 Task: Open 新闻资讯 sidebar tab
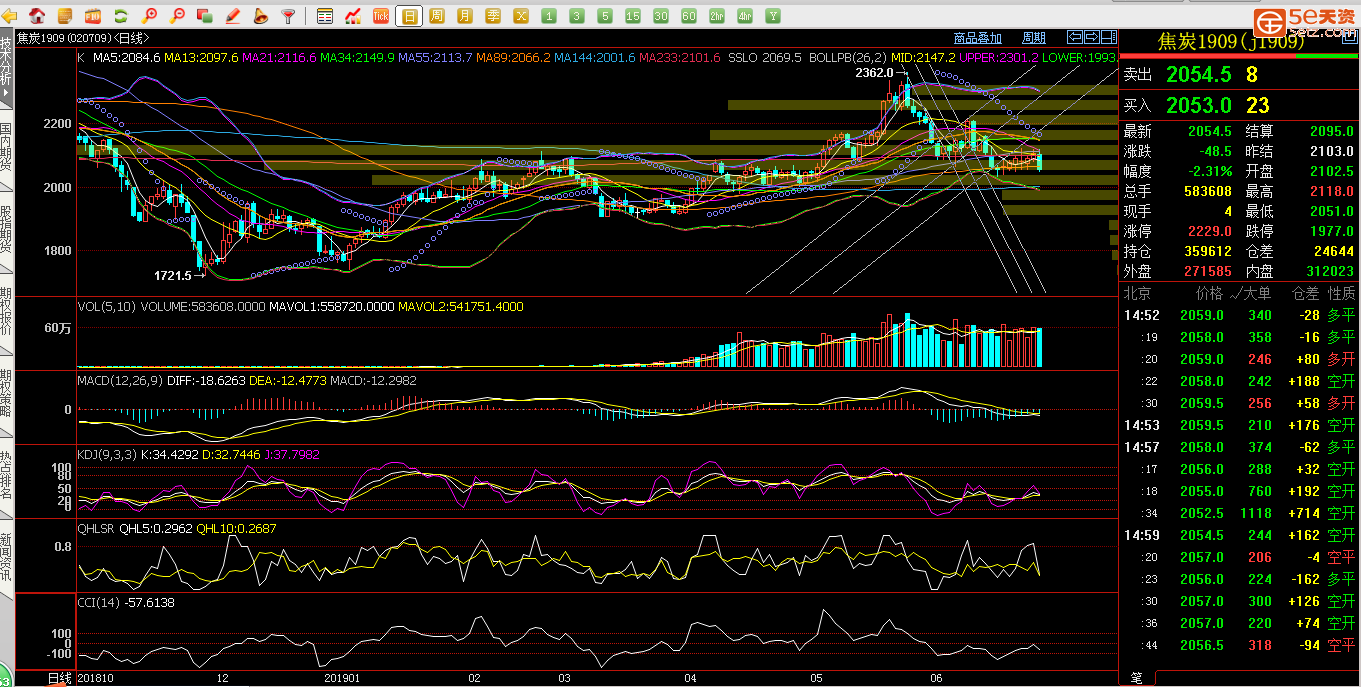6,562
